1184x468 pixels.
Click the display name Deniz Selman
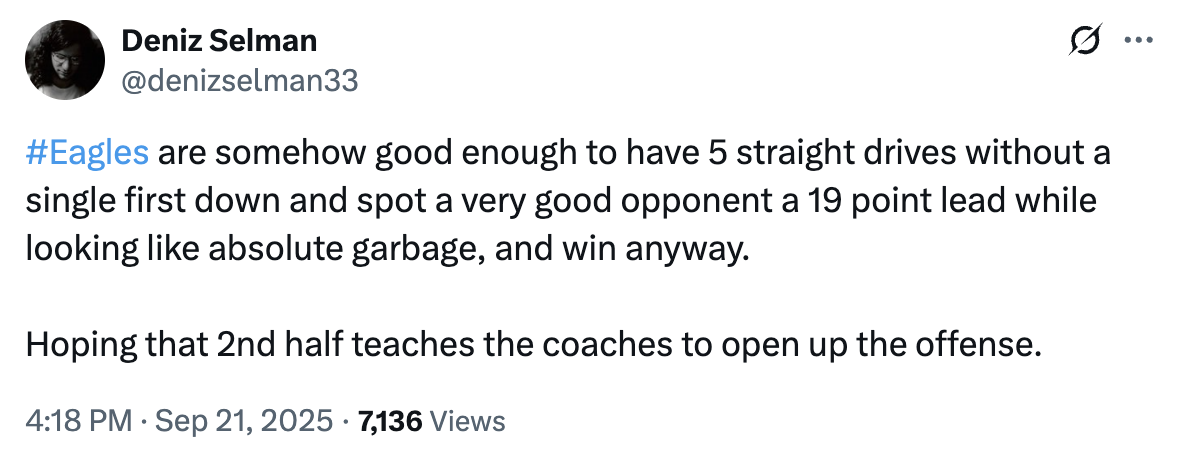coord(219,41)
